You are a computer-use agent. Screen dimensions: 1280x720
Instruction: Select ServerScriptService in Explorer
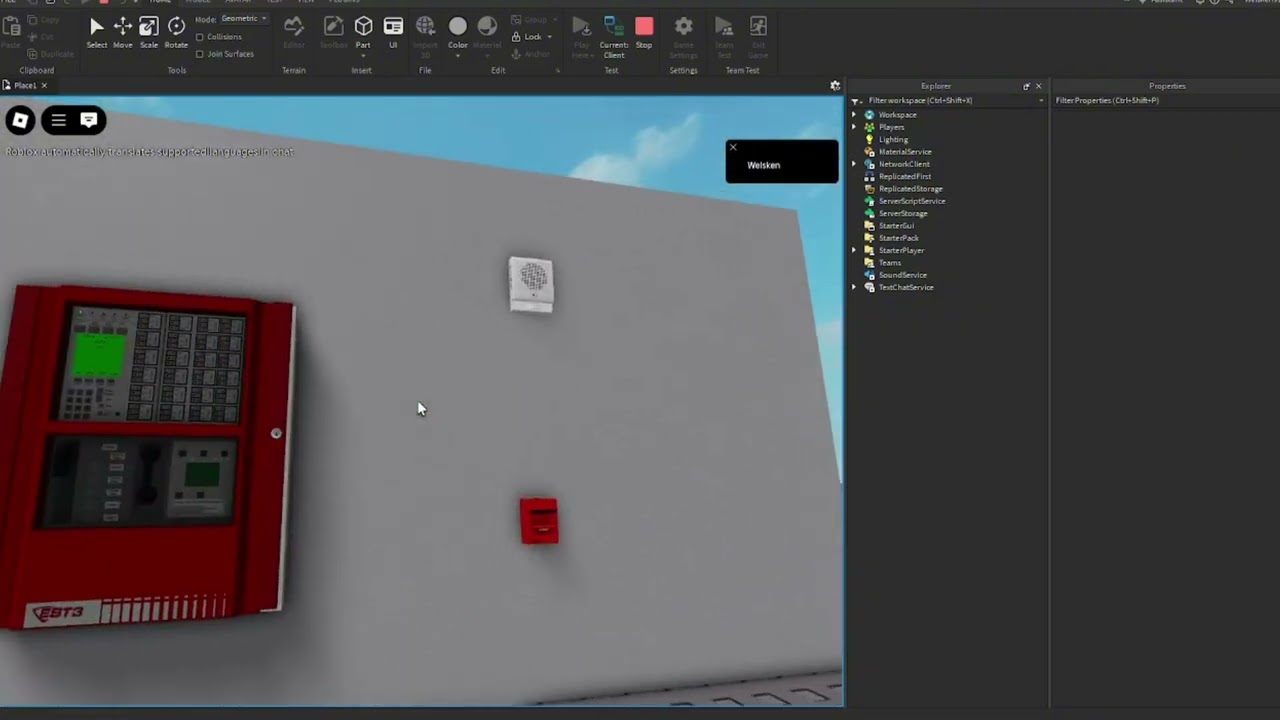[x=911, y=201]
